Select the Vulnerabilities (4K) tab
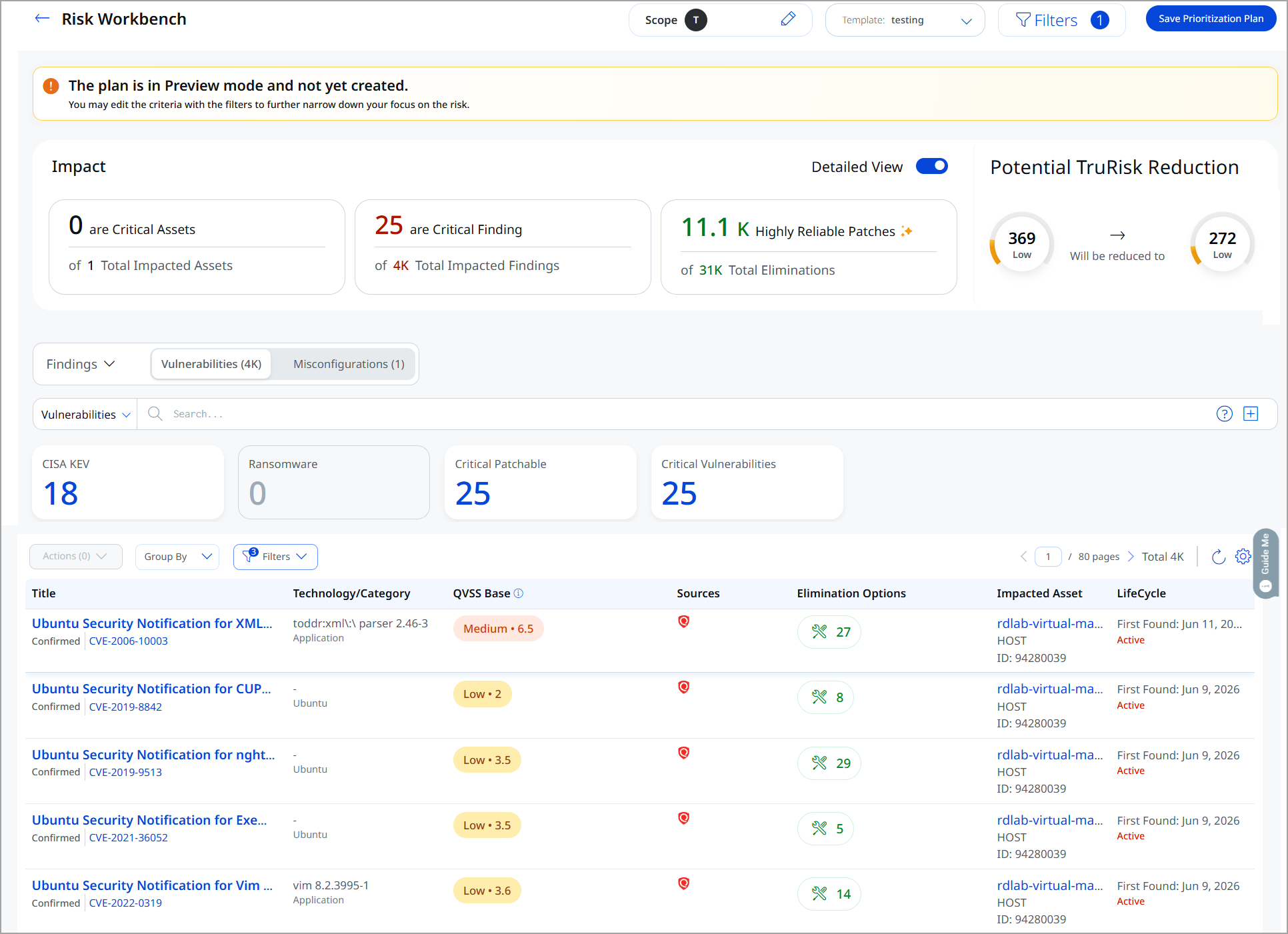The image size is (1288, 934). [211, 364]
